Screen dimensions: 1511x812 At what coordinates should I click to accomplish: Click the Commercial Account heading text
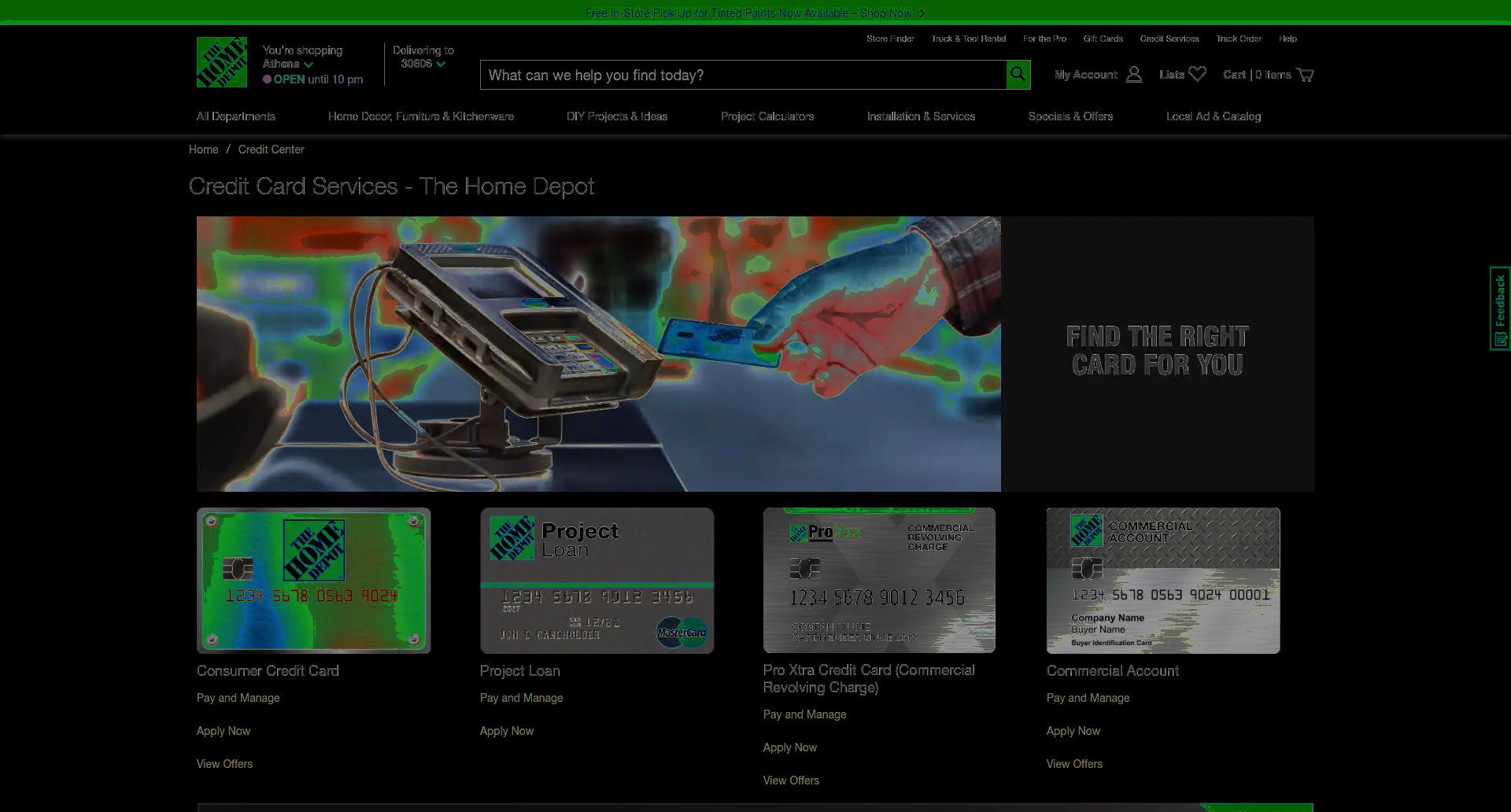coord(1113,671)
